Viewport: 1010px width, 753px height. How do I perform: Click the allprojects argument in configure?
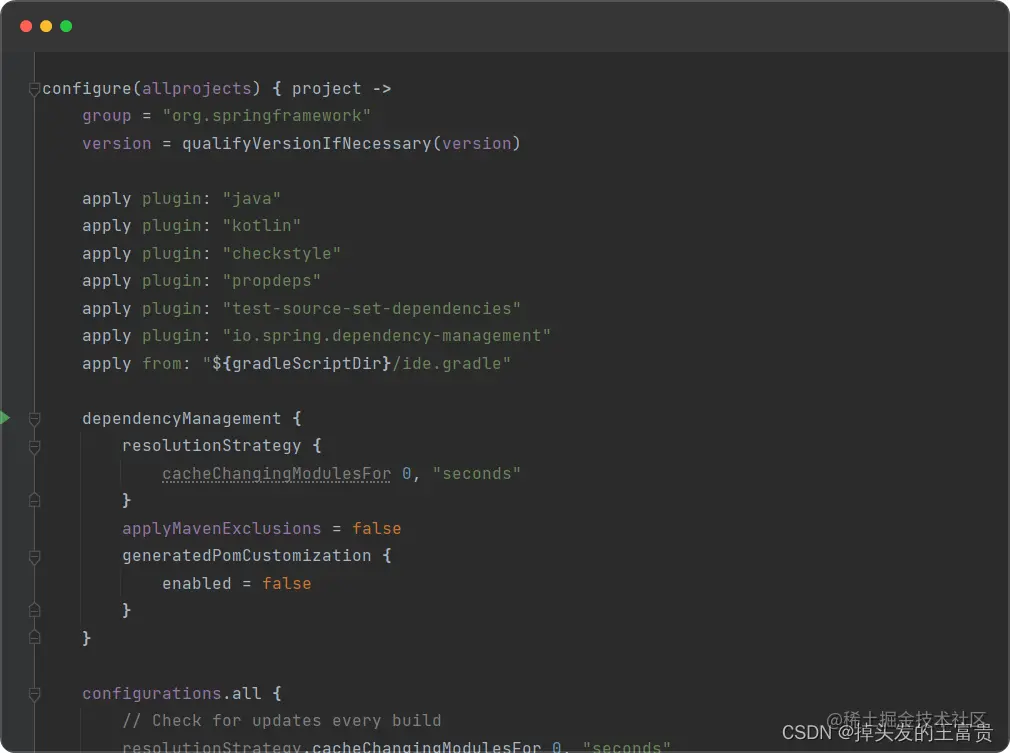(196, 89)
